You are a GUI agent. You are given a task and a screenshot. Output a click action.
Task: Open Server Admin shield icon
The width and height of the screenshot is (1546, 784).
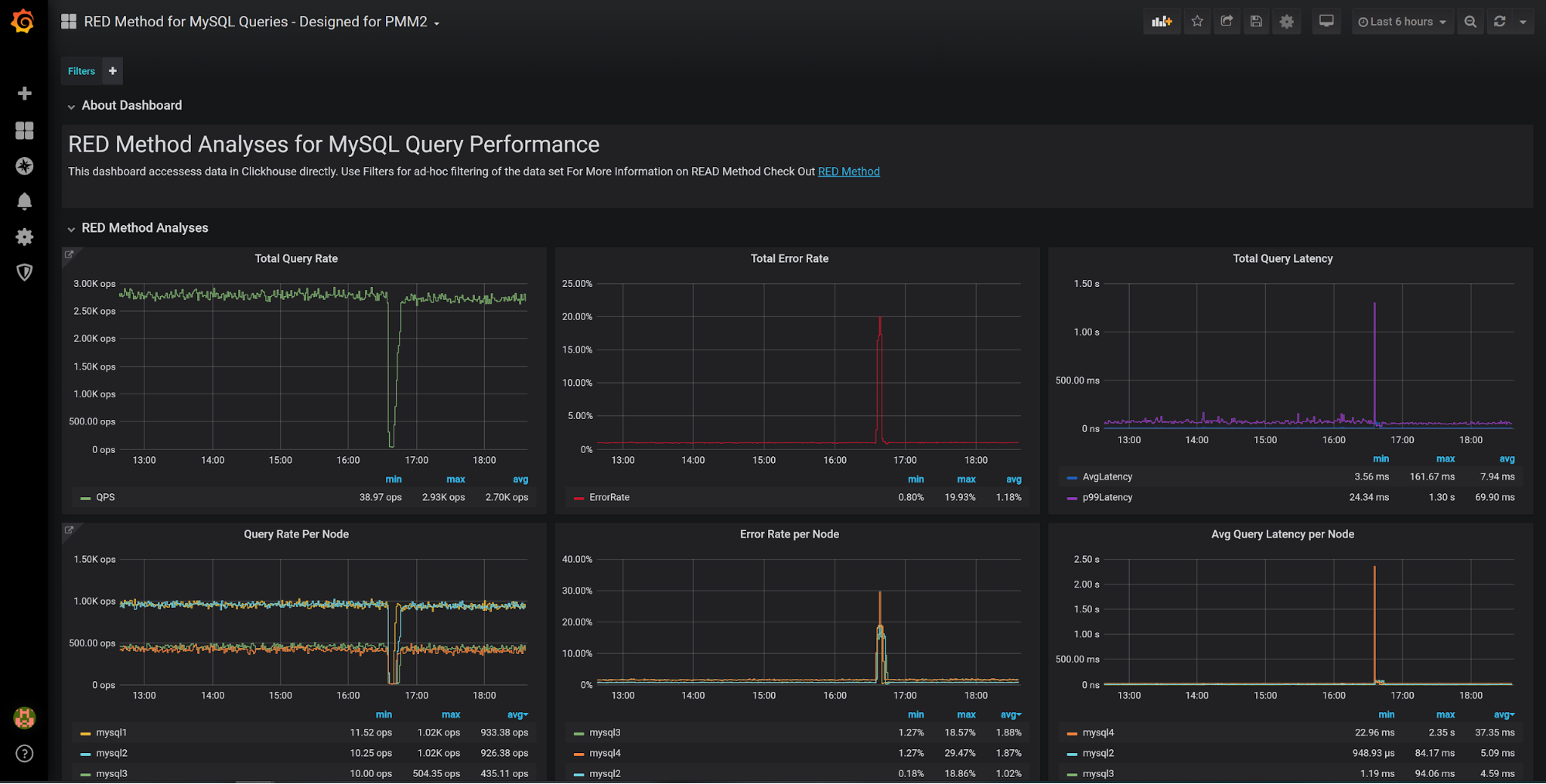(24, 272)
